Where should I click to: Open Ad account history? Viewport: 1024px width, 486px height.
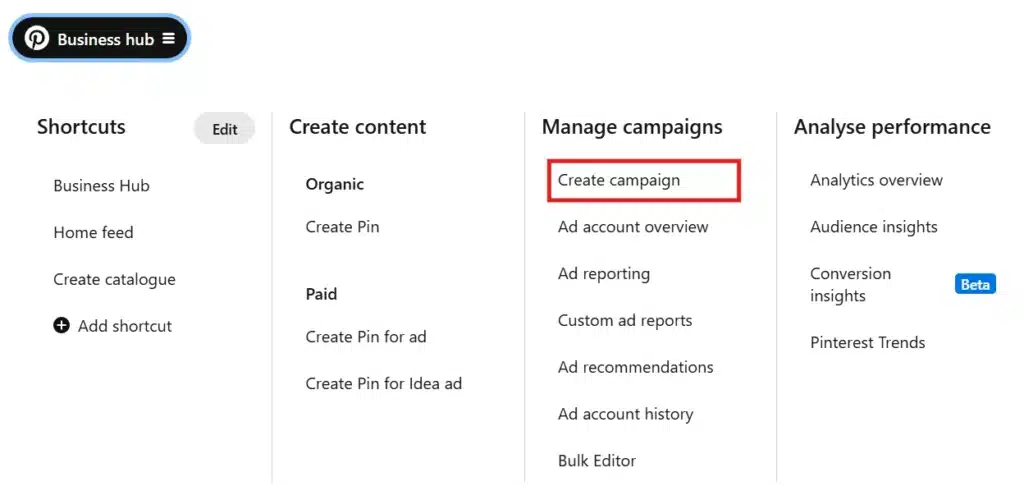point(626,414)
